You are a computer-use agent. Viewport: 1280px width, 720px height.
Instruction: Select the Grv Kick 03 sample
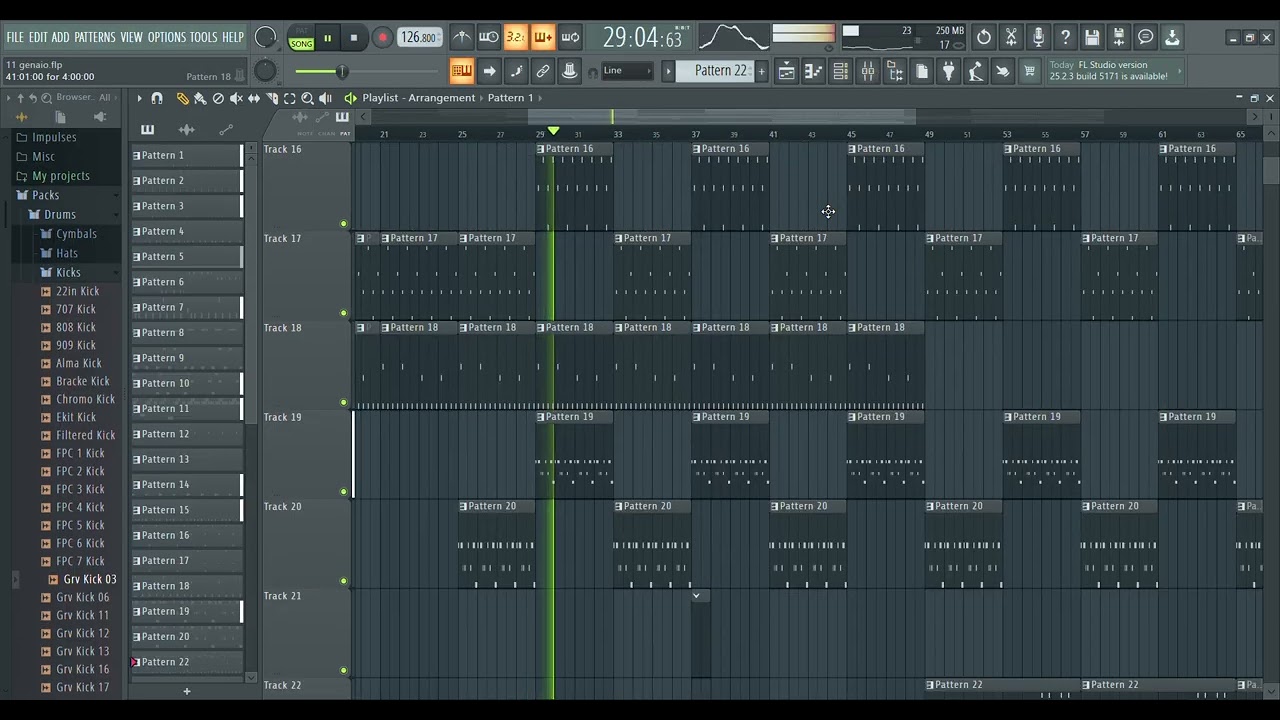click(x=89, y=579)
